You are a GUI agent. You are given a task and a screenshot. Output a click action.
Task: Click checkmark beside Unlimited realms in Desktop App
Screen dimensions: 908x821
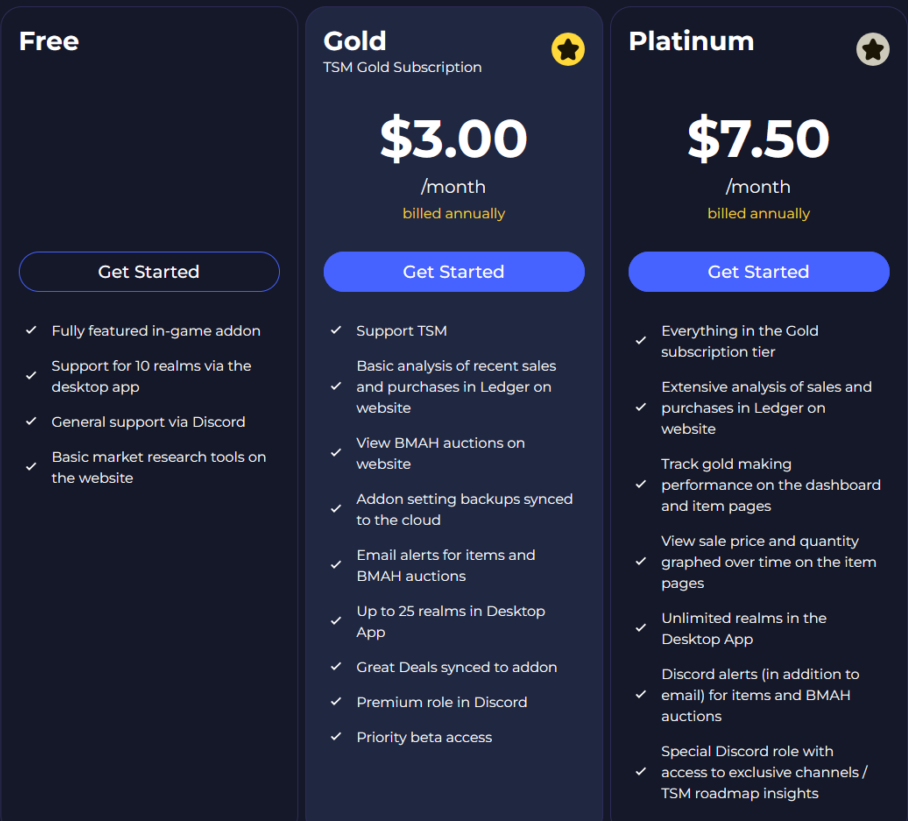tap(641, 629)
